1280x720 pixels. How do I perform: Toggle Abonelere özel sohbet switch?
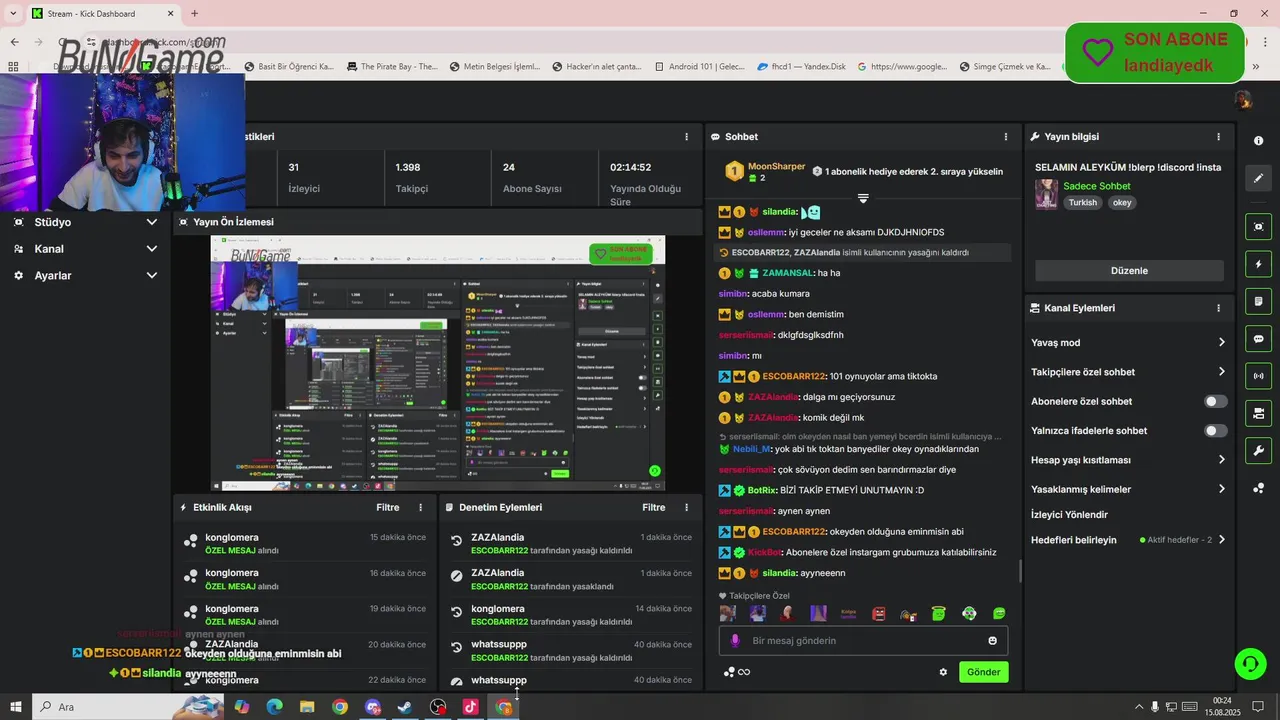[1216, 401]
